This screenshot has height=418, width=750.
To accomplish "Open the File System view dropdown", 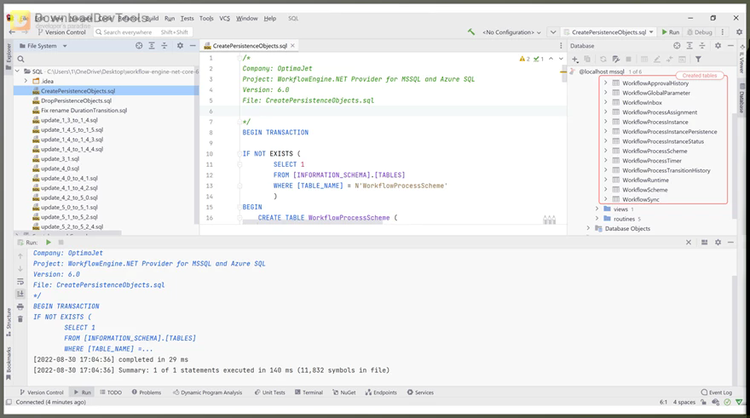I will click(x=65, y=46).
